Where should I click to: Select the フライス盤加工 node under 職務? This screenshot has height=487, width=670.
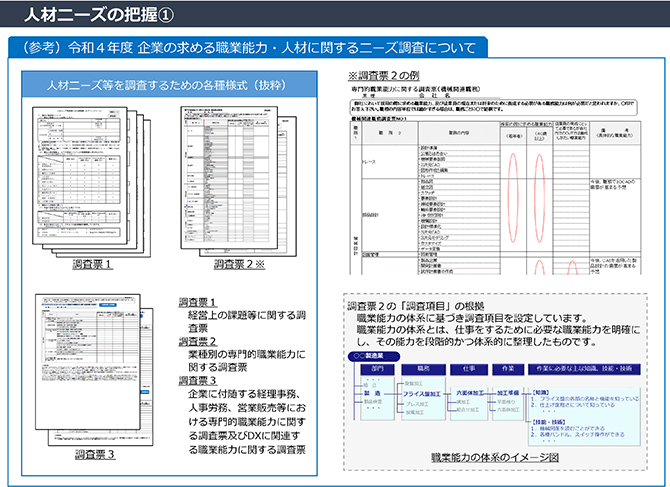(421, 394)
